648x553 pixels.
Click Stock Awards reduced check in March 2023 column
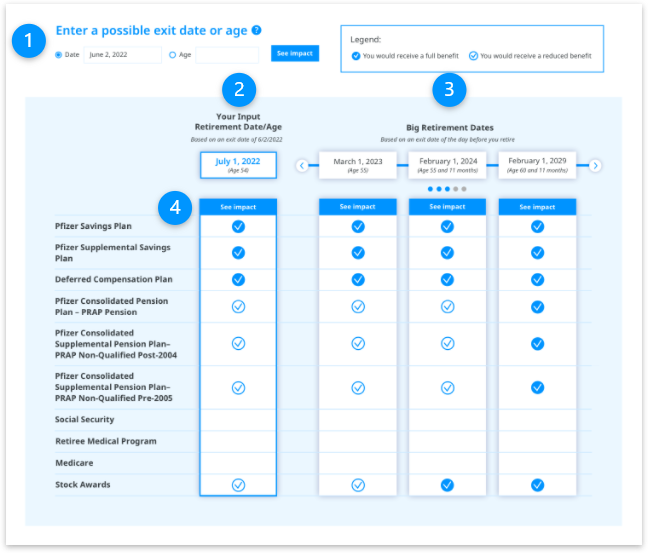coord(358,485)
